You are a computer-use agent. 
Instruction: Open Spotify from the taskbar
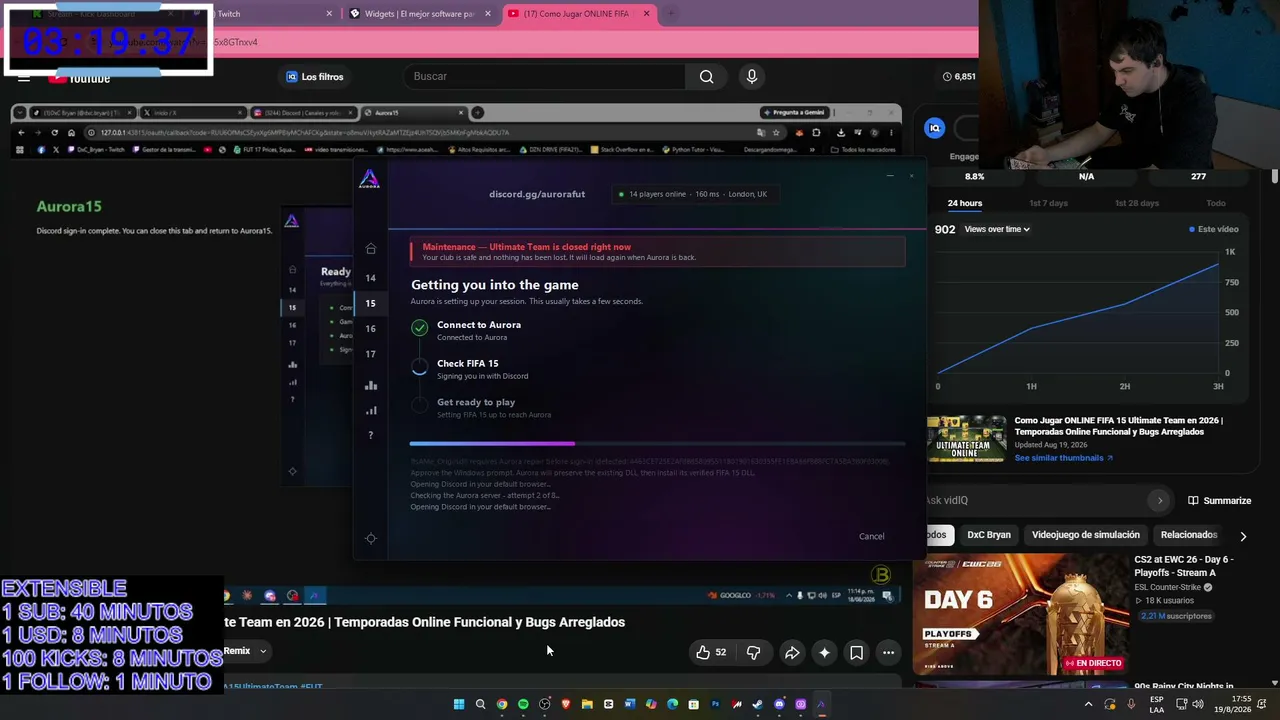point(523,704)
